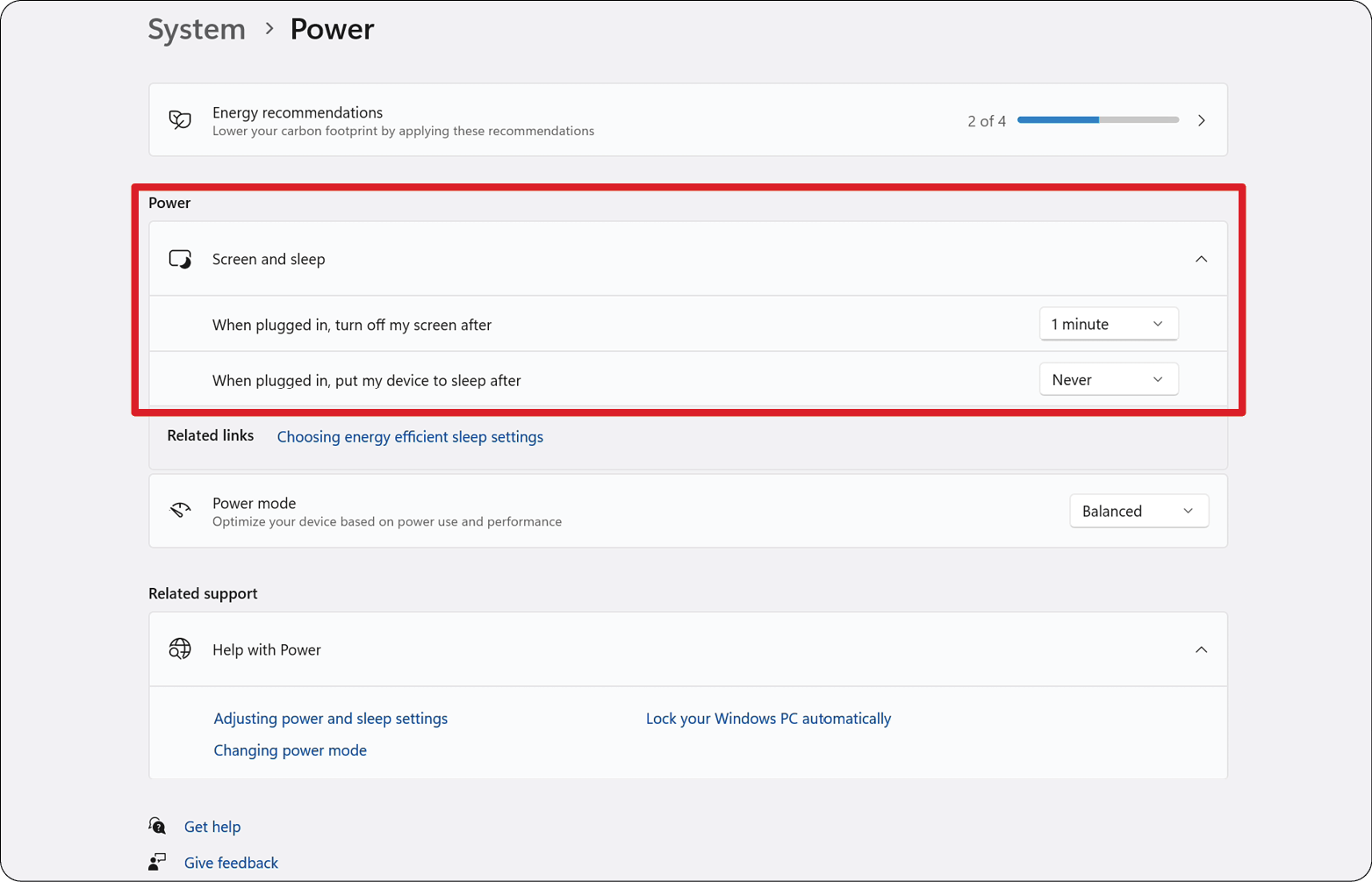The width and height of the screenshot is (1372, 882).
Task: Go back to System in breadcrumb
Action: point(197,29)
